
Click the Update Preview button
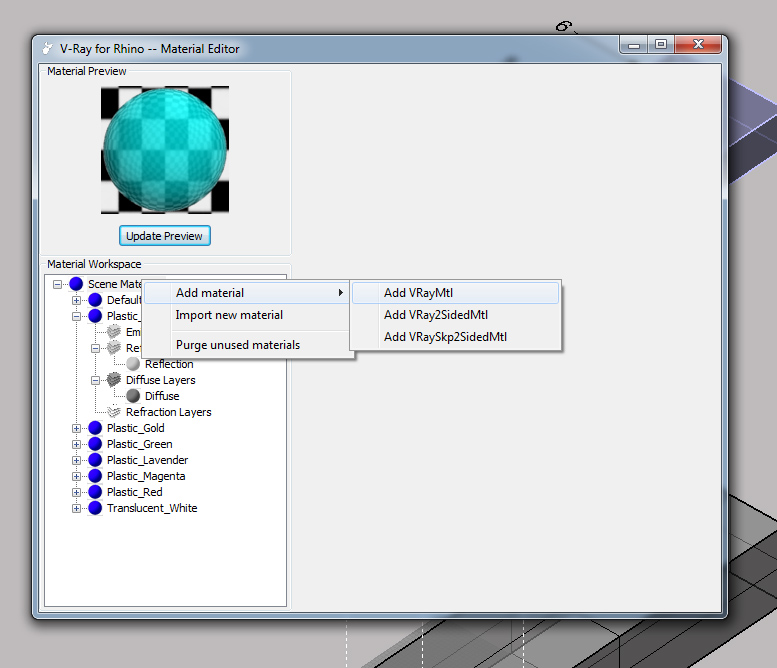tap(165, 236)
